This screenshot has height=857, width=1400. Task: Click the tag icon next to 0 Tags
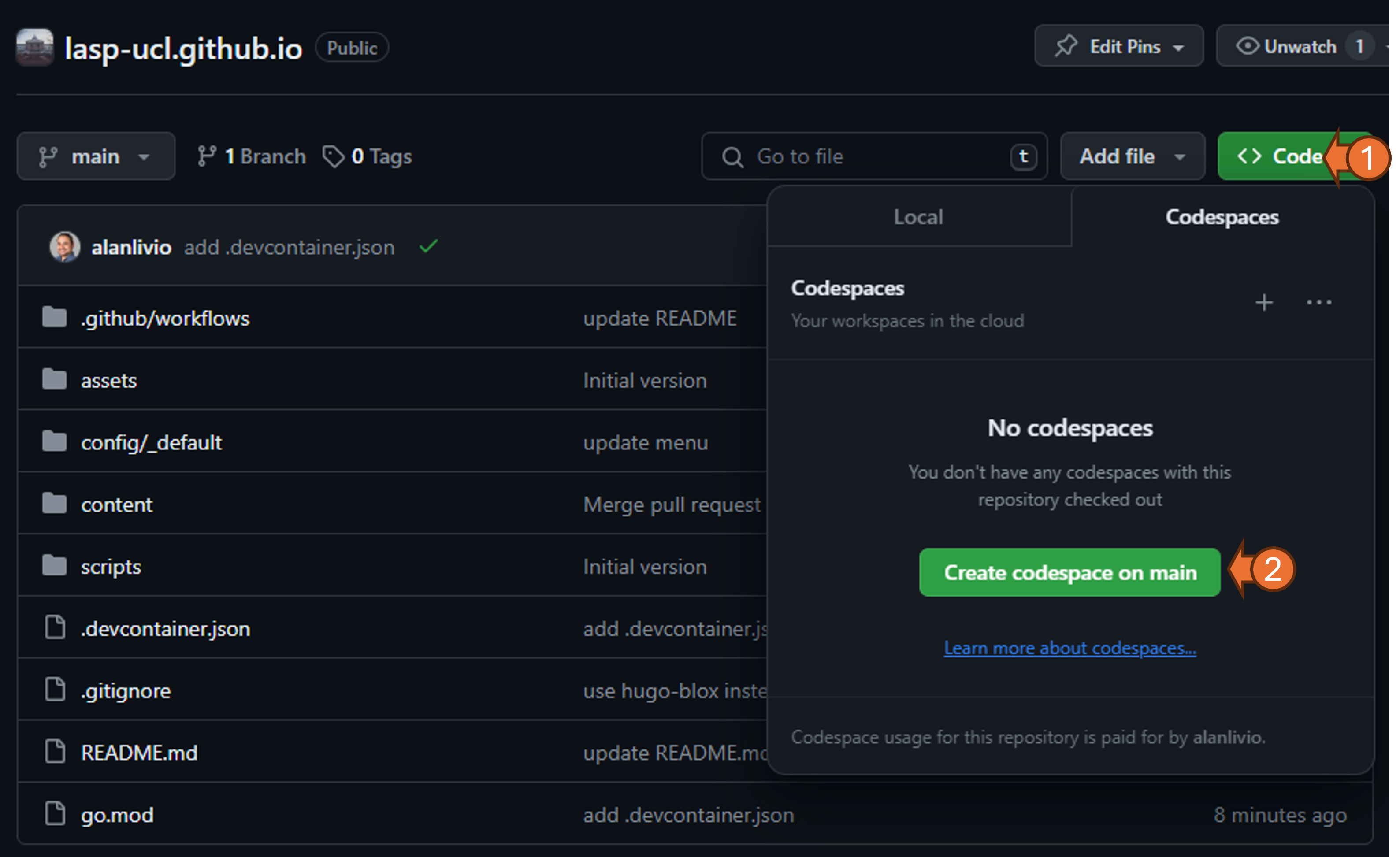[334, 156]
